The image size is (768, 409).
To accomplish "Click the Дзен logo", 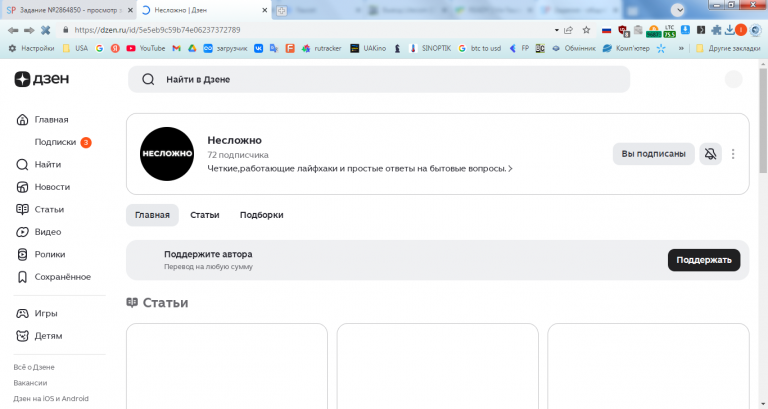I will [x=42, y=79].
